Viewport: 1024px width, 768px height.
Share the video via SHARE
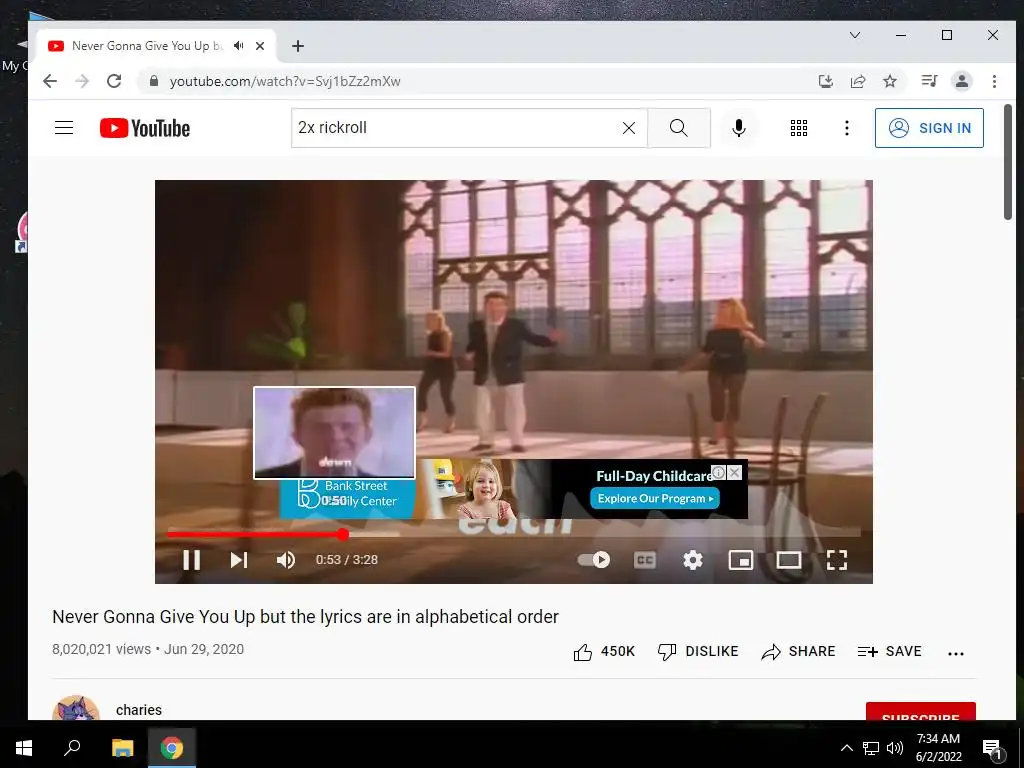[x=799, y=652]
